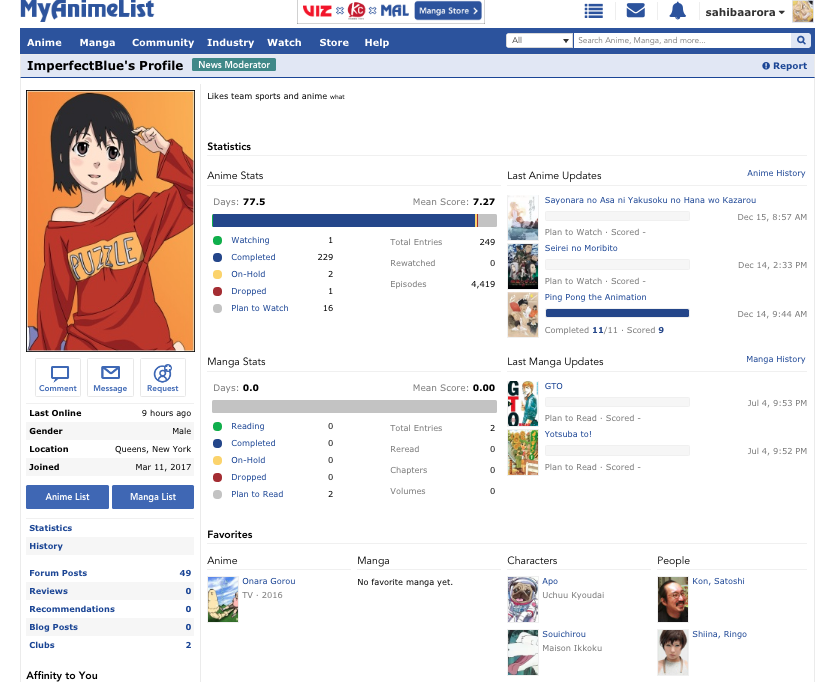834x682 pixels.
Task: Open the All search category dropdown
Action: [x=539, y=40]
